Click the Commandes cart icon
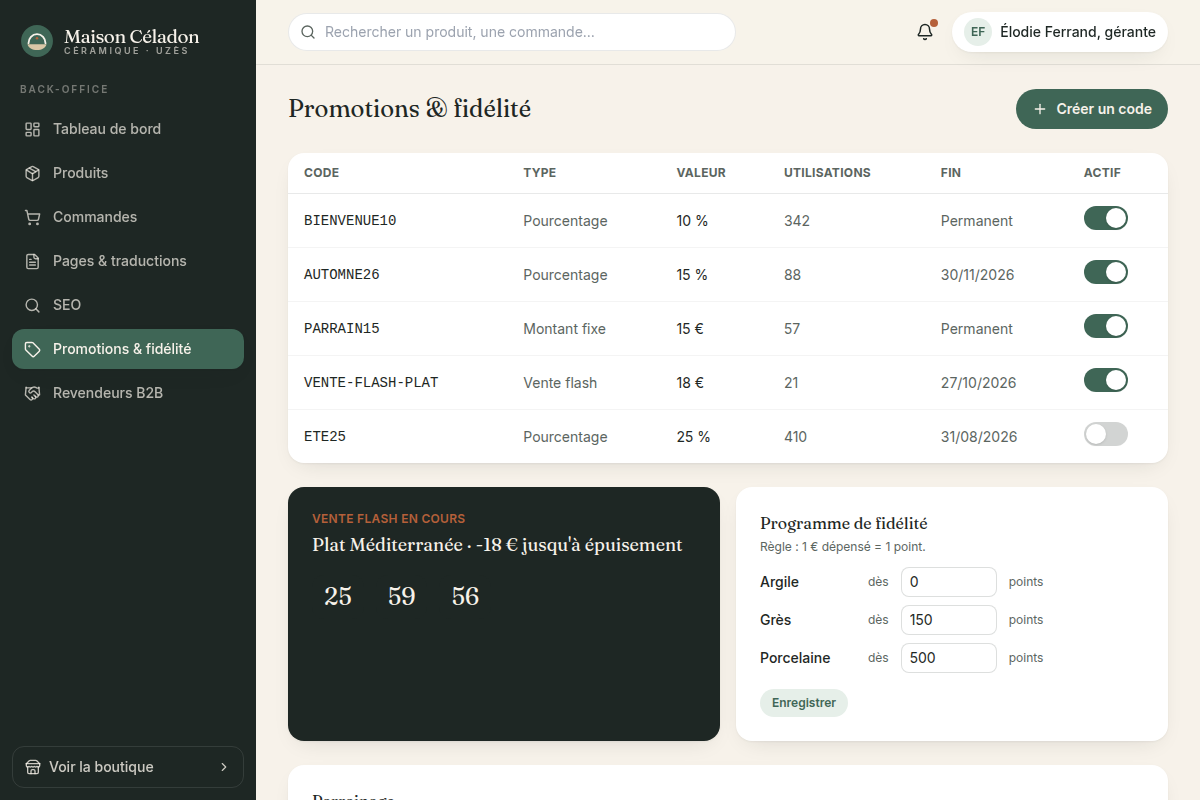 pos(33,217)
